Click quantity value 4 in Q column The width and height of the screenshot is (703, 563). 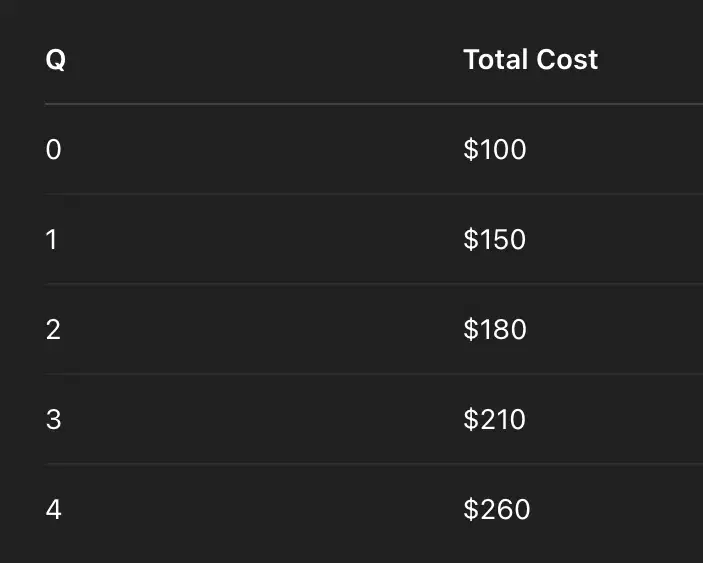[x=53, y=510]
